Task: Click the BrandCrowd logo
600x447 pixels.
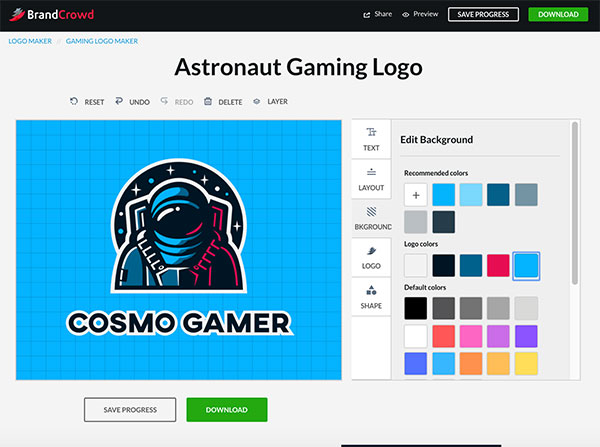Action: pyautogui.click(x=51, y=15)
